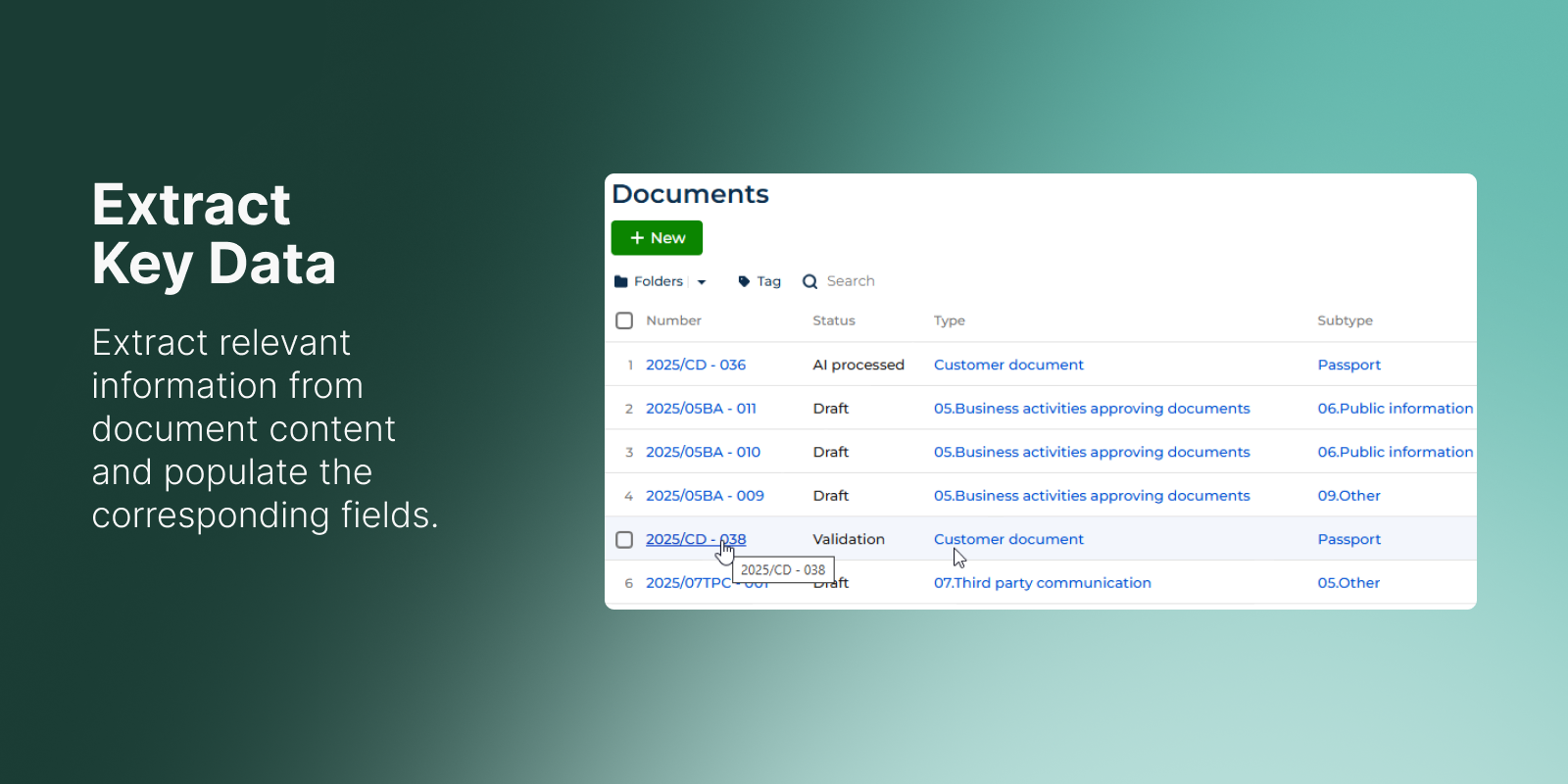The height and width of the screenshot is (784, 1568).
Task: Open document 2025/05BA - 010
Action: pyautogui.click(x=703, y=452)
